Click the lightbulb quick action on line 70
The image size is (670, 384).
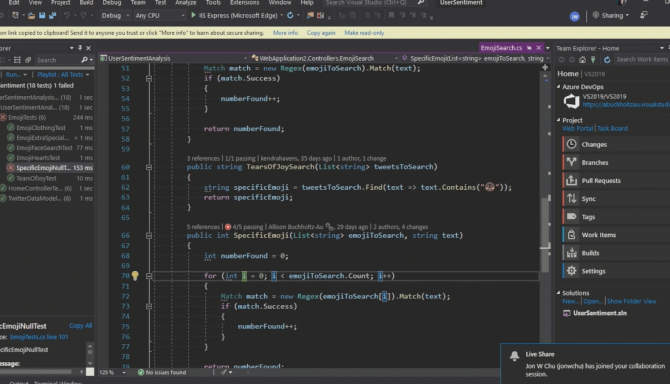coord(135,276)
